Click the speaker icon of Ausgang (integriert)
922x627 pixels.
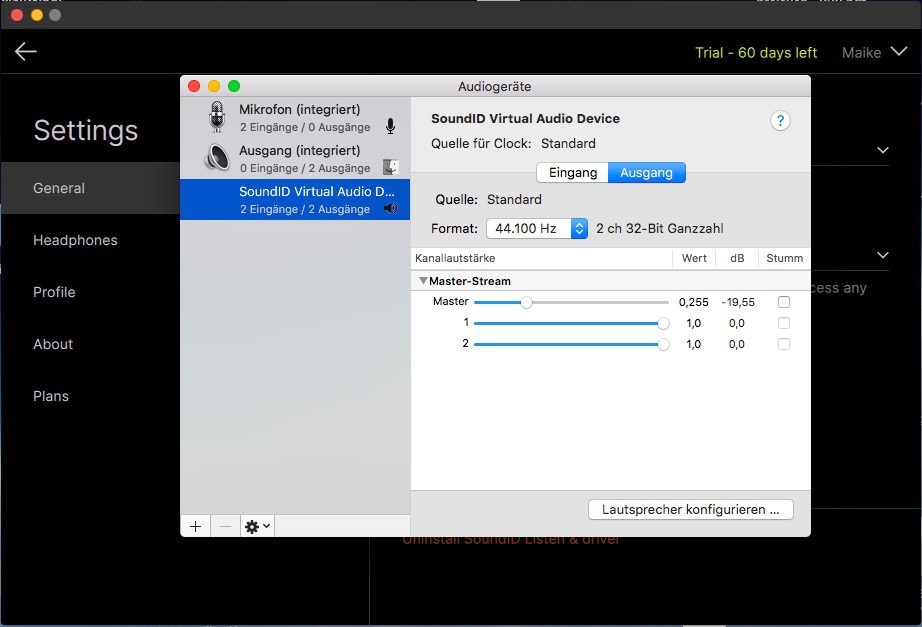[x=217, y=159]
